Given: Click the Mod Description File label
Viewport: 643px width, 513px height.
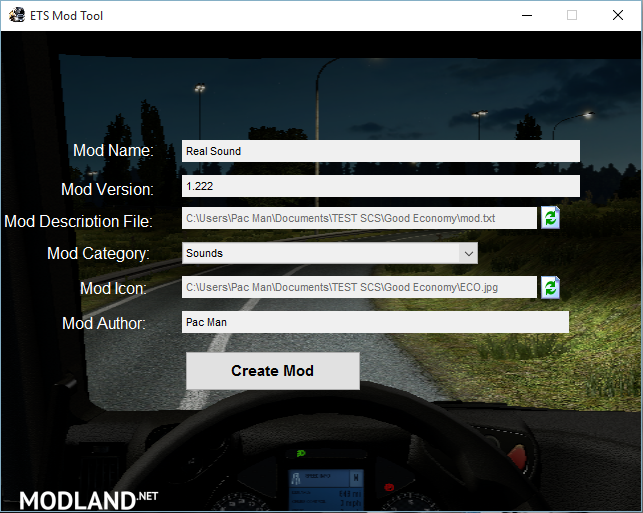Looking at the screenshot, I should (78, 221).
